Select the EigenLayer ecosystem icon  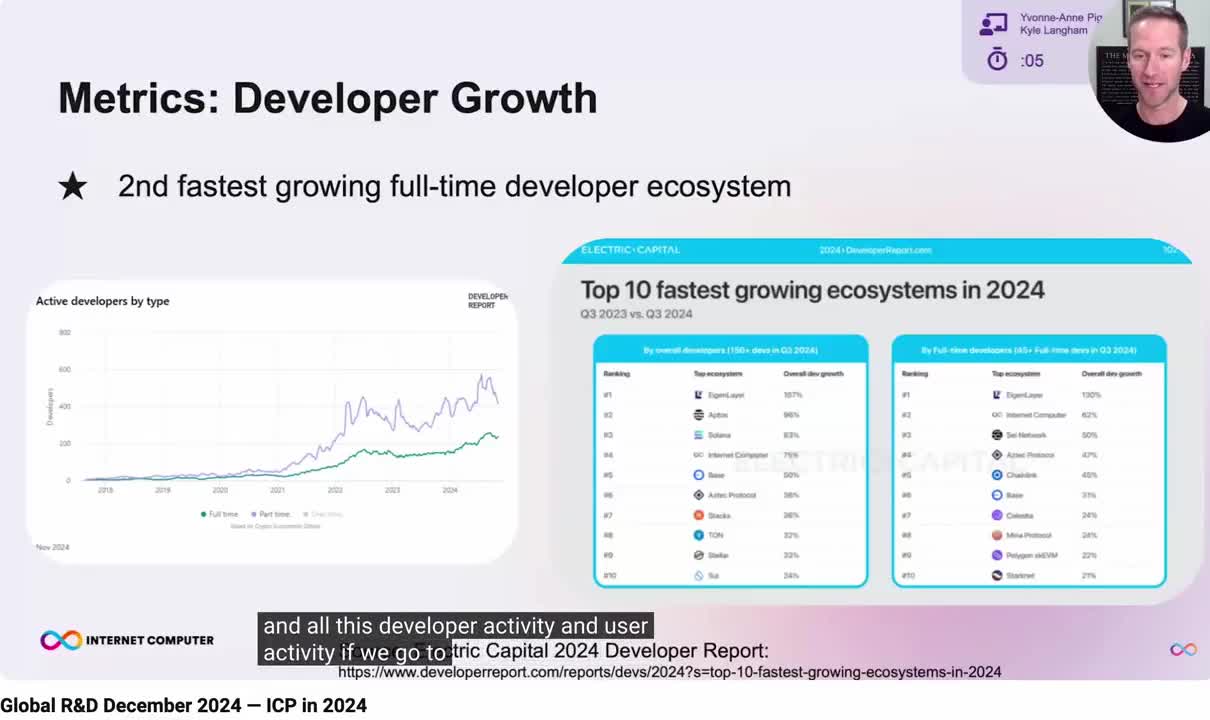tap(697, 395)
